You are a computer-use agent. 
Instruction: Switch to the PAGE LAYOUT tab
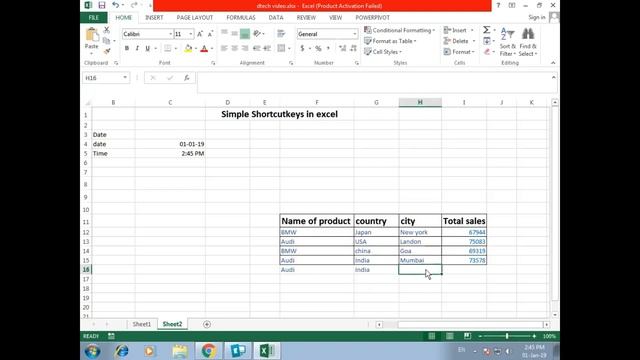(x=195, y=18)
